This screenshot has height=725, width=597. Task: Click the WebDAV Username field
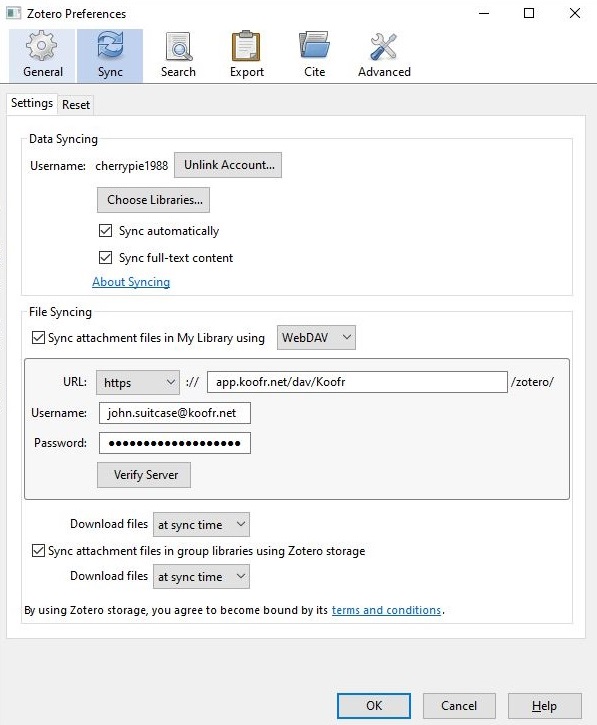[175, 413]
